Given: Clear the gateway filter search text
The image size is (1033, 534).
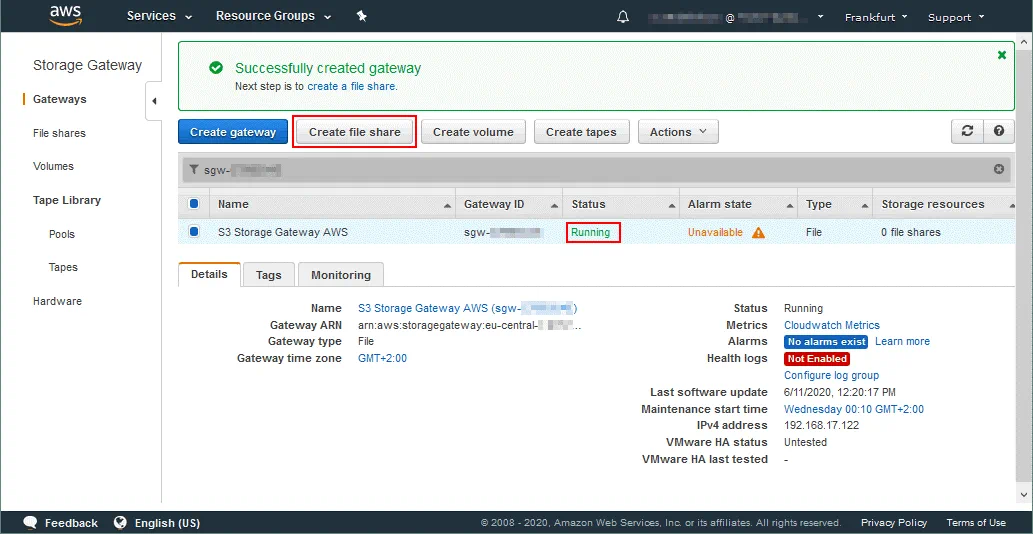Looking at the screenshot, I should (998, 170).
